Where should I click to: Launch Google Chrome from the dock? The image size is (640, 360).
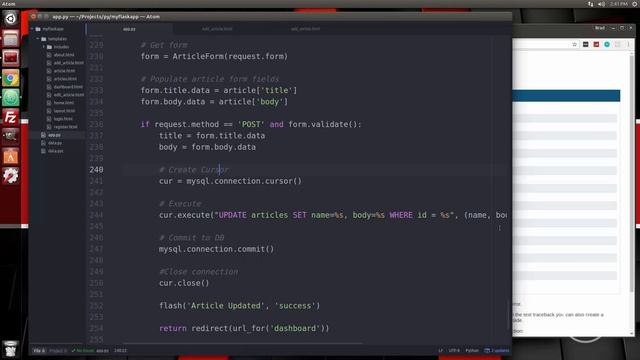[11, 78]
